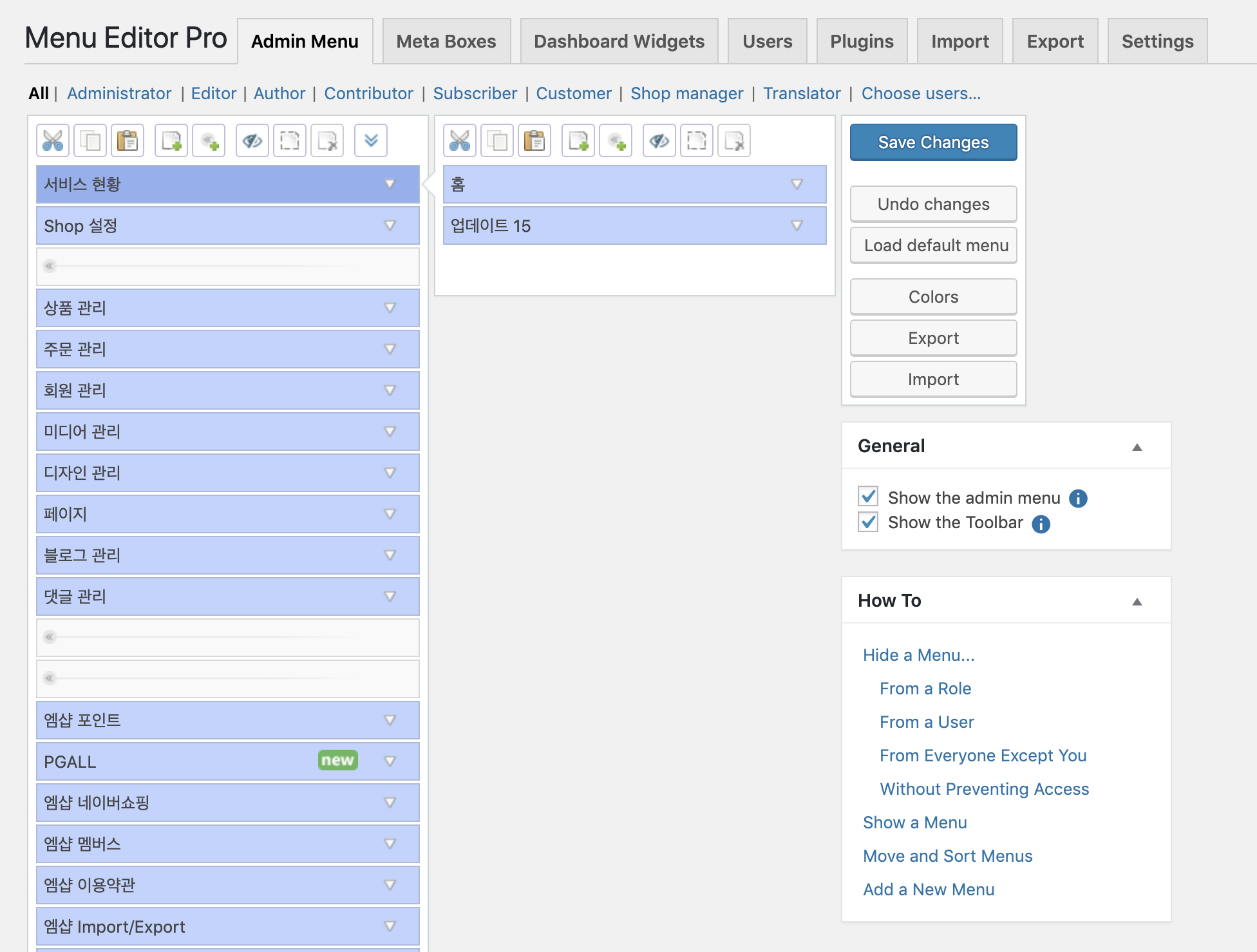1257x952 pixels.
Task: Open the Colors settings button
Action: tap(933, 297)
